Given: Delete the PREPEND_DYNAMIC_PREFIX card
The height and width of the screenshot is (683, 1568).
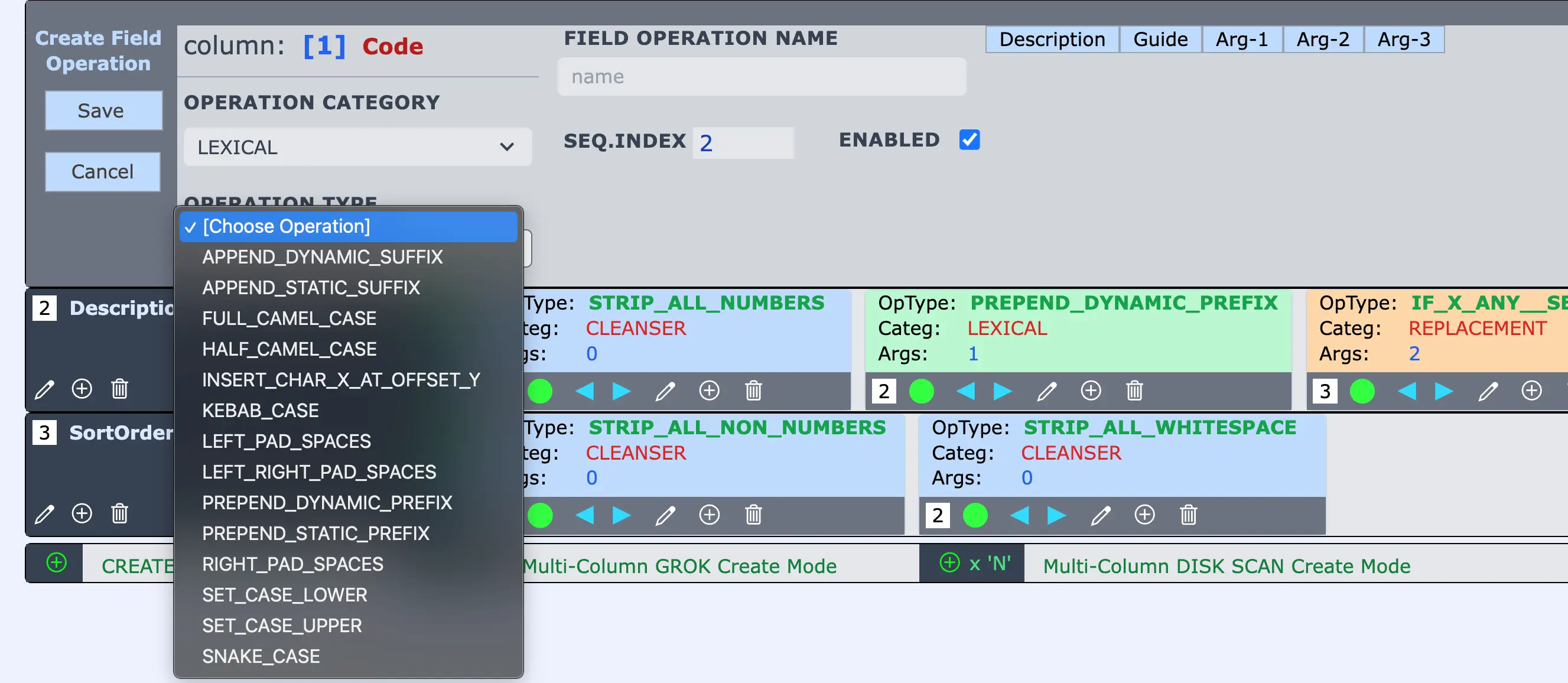Looking at the screenshot, I should click(x=1134, y=390).
